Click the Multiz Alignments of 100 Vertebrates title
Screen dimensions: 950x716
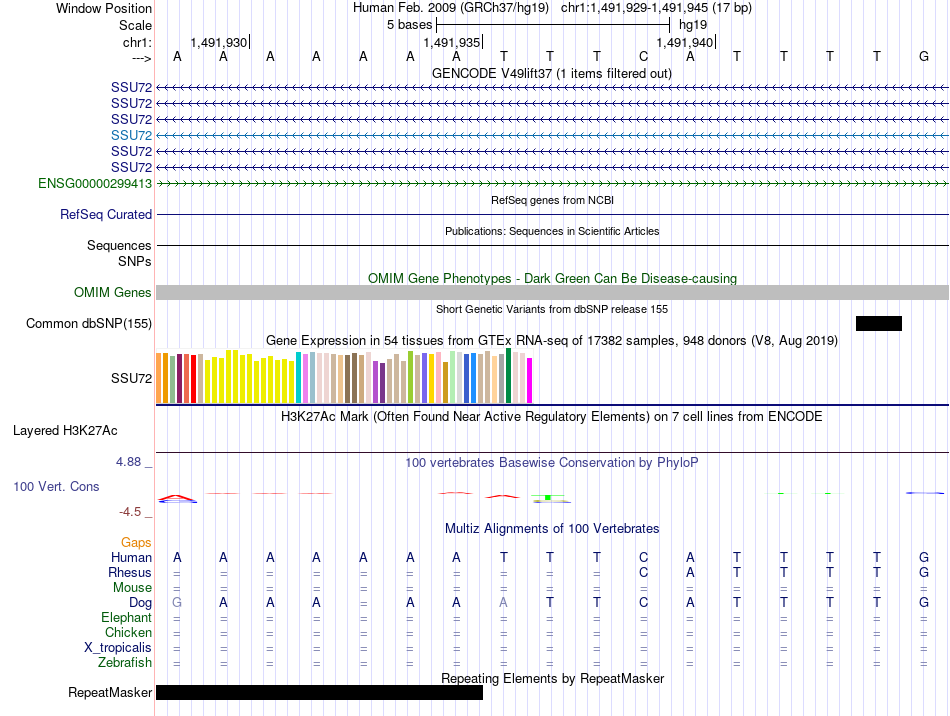551,529
